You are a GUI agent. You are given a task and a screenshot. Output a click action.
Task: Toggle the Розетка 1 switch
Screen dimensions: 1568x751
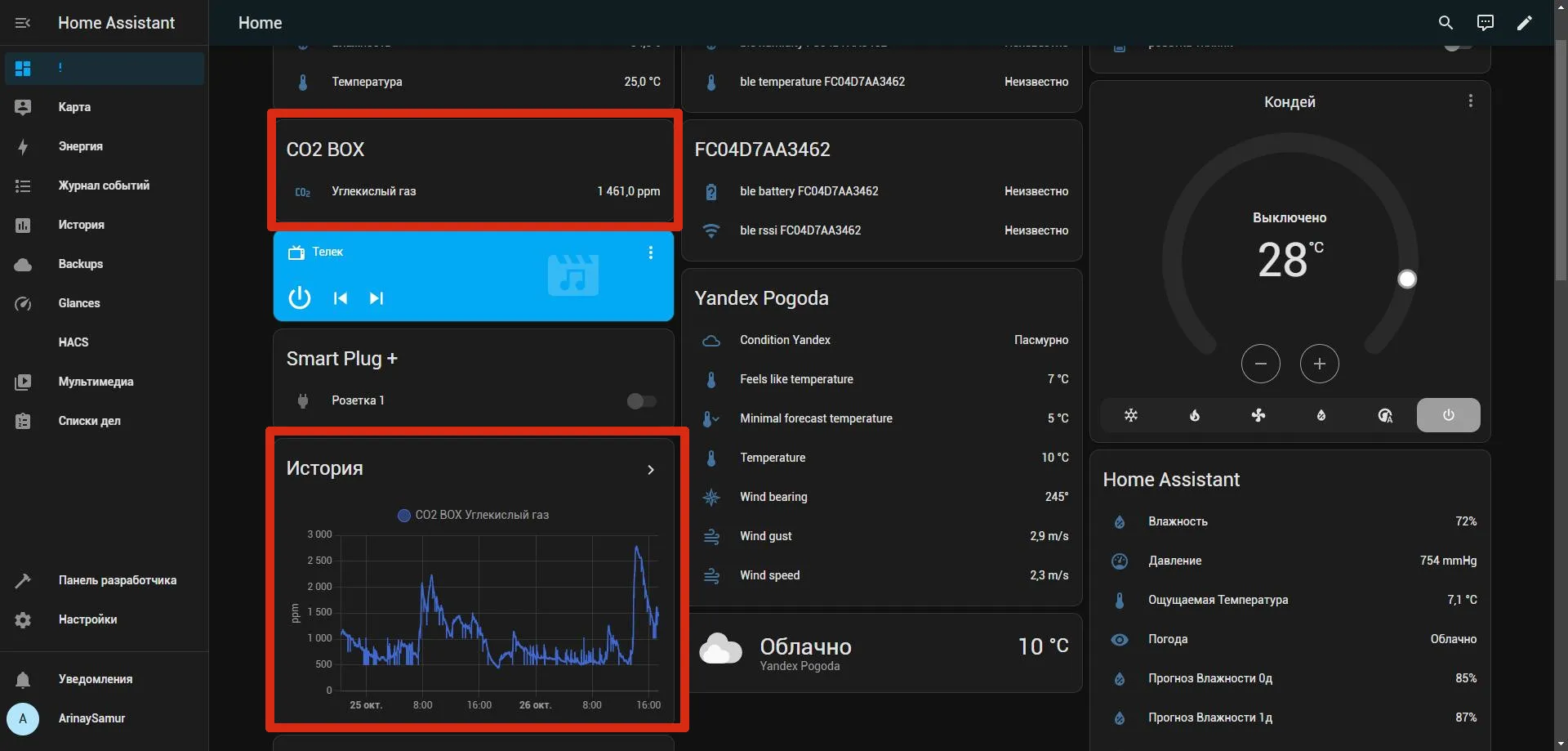(642, 400)
